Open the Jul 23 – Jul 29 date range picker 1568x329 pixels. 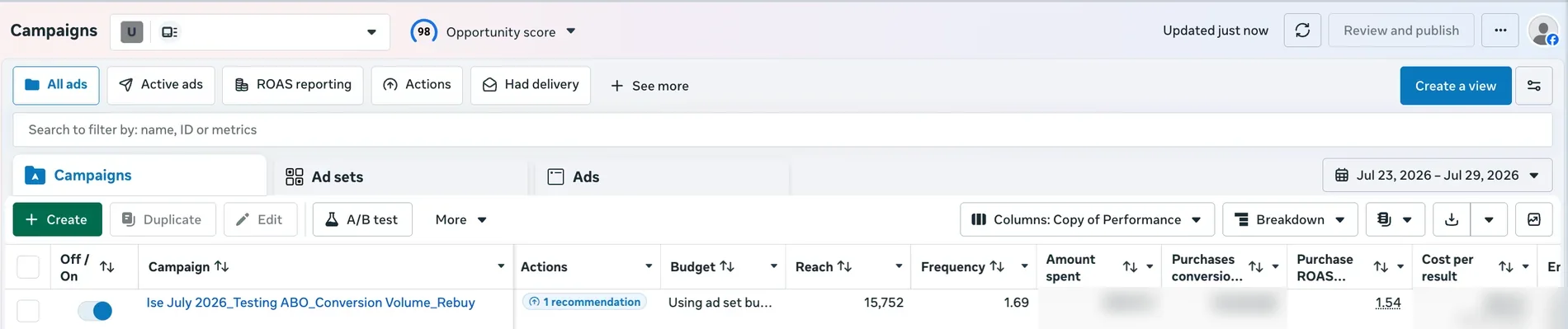tap(1438, 175)
